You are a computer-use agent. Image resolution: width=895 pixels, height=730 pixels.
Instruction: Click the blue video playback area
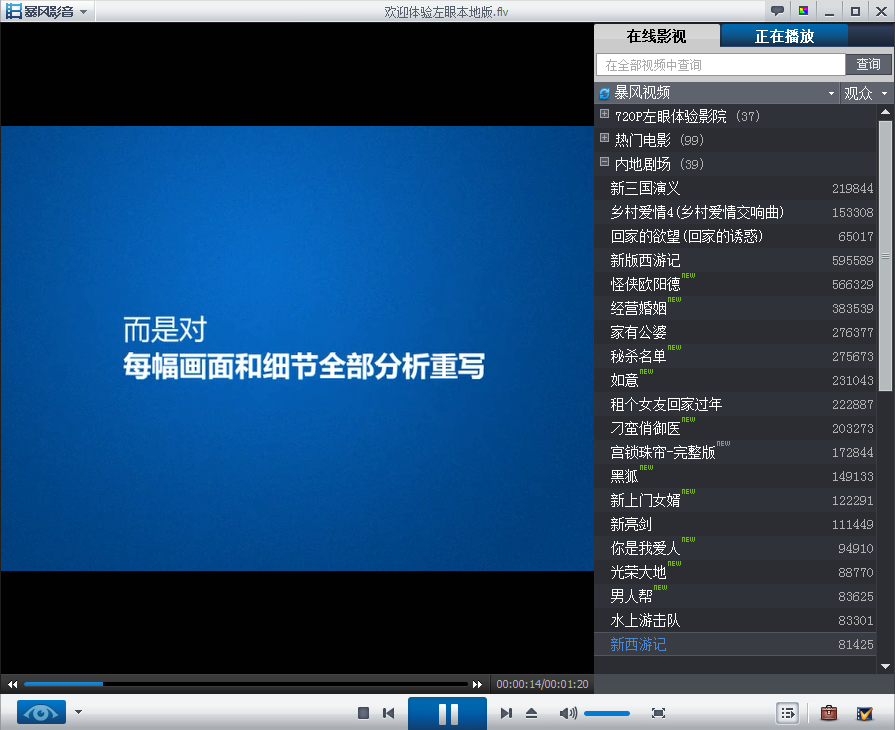[x=297, y=348]
